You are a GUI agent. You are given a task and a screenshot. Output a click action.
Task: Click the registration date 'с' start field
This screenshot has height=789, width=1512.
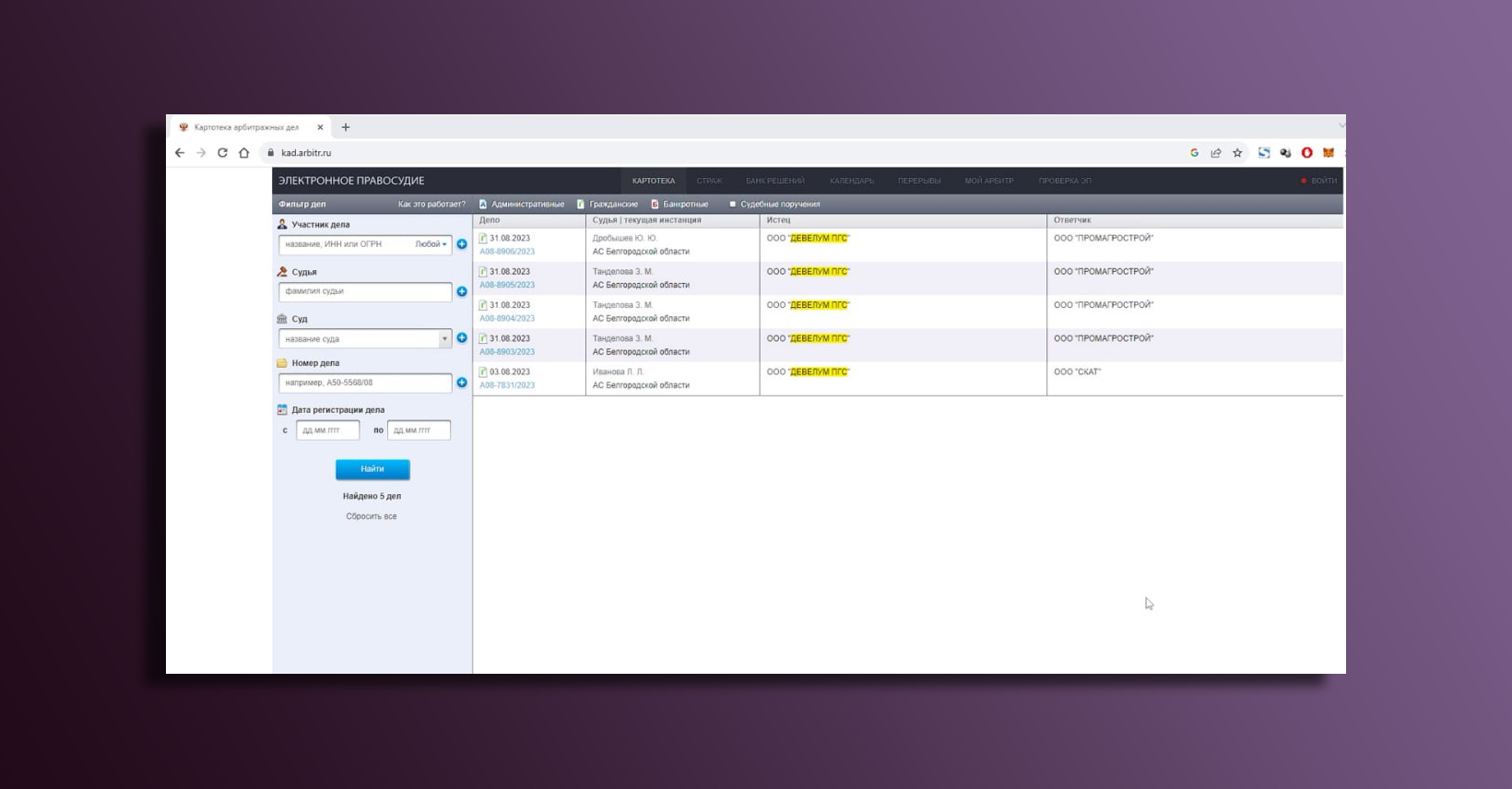coord(327,430)
